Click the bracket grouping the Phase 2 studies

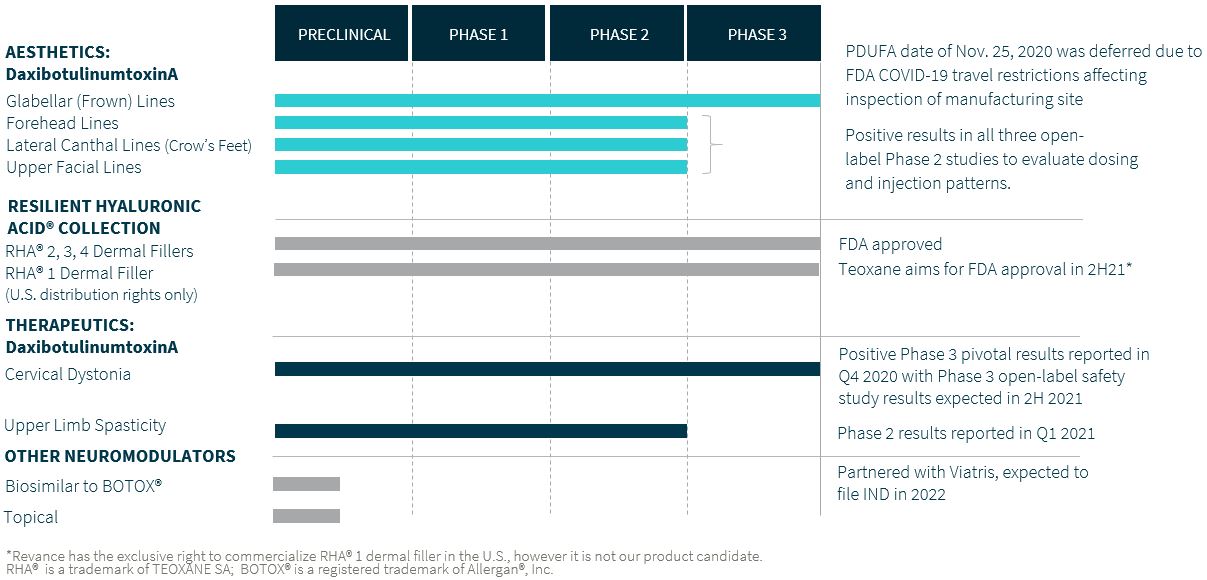pos(710,145)
